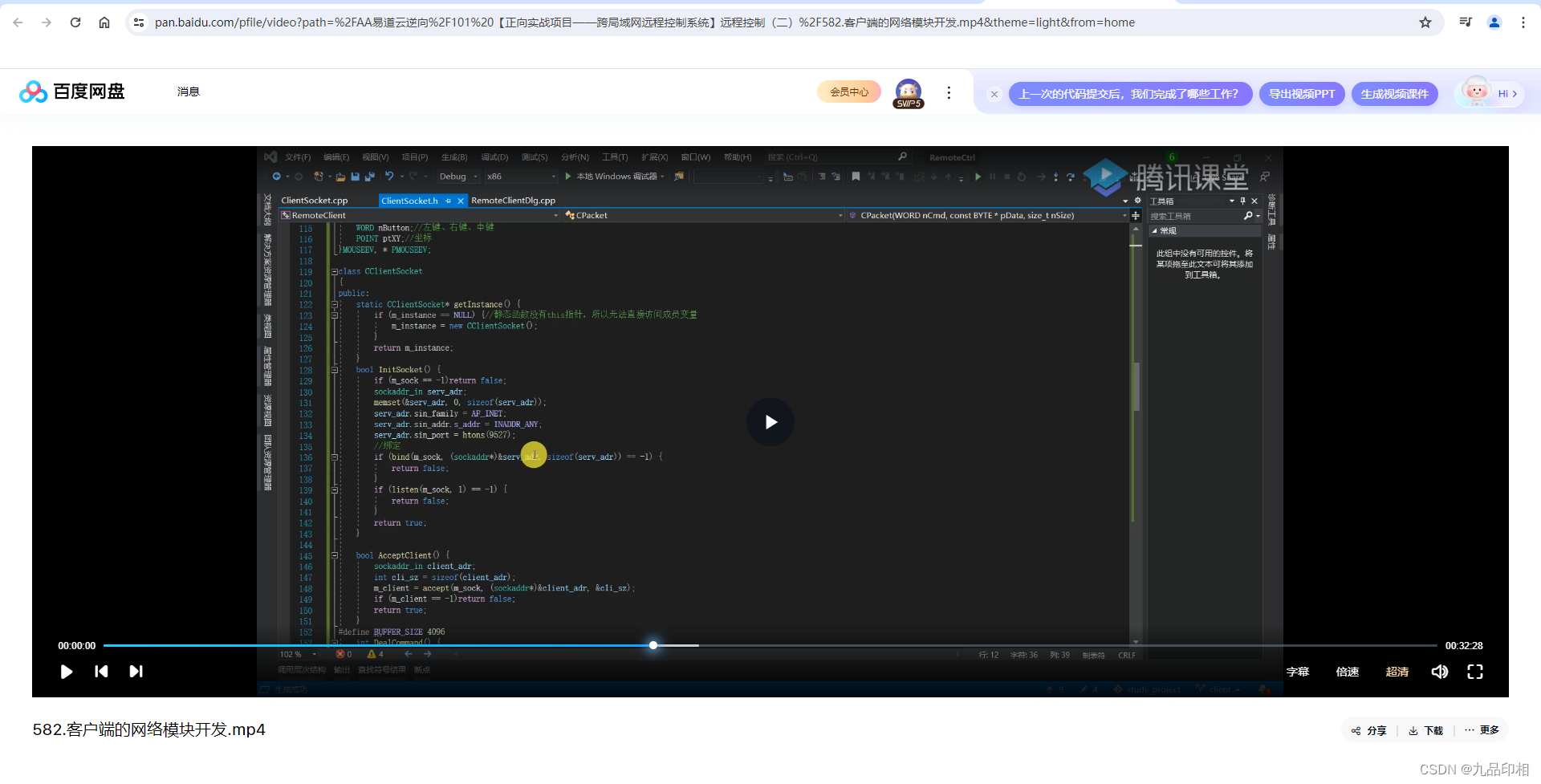Viewport: 1541px width, 784px height.
Task: Share the video with 分享
Action: coord(1369,730)
